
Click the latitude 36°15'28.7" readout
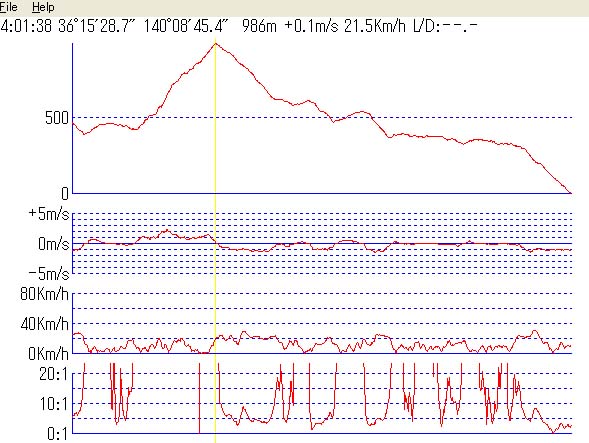[x=96, y=26]
